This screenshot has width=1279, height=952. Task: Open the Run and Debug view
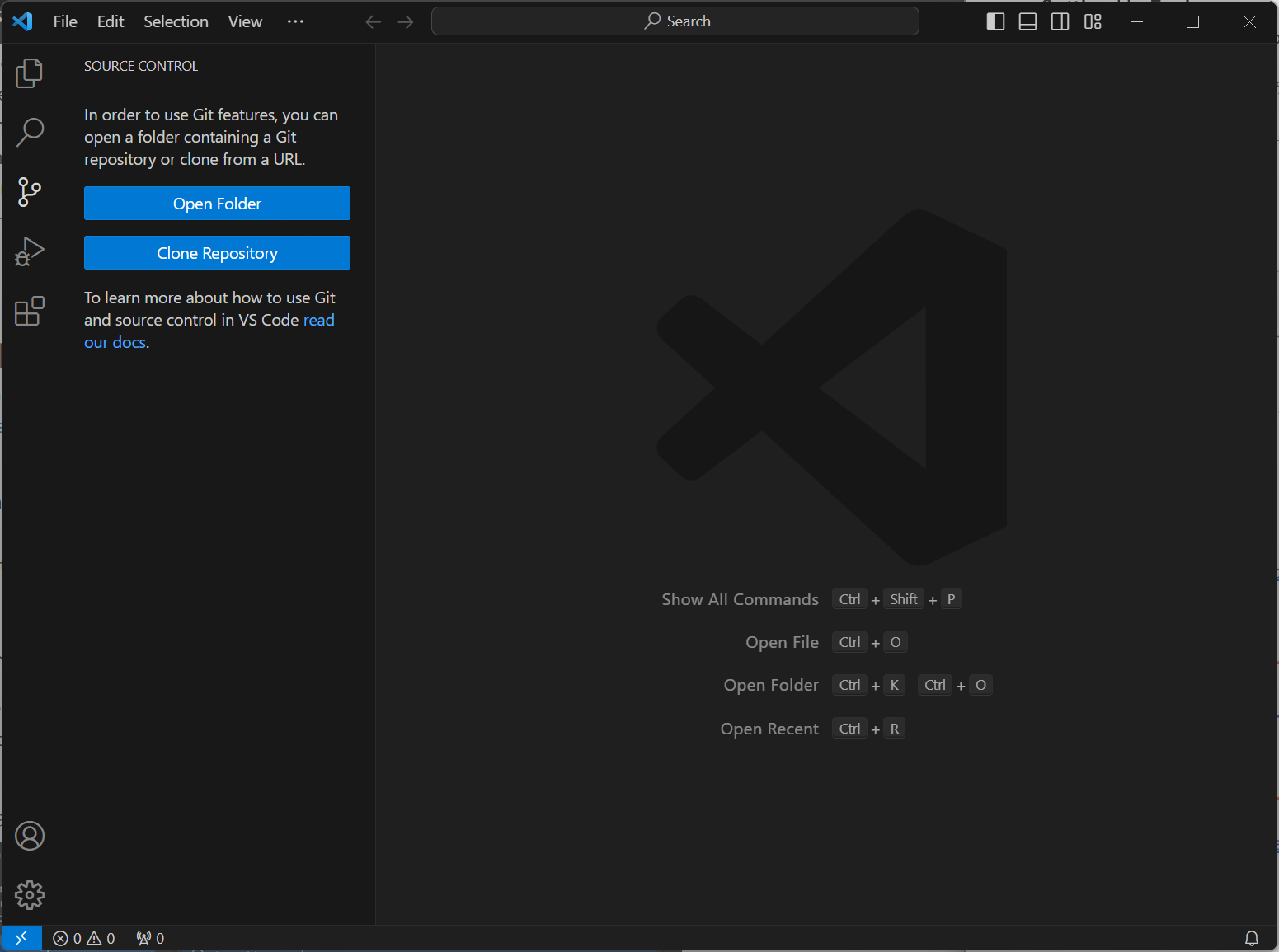coord(30,251)
